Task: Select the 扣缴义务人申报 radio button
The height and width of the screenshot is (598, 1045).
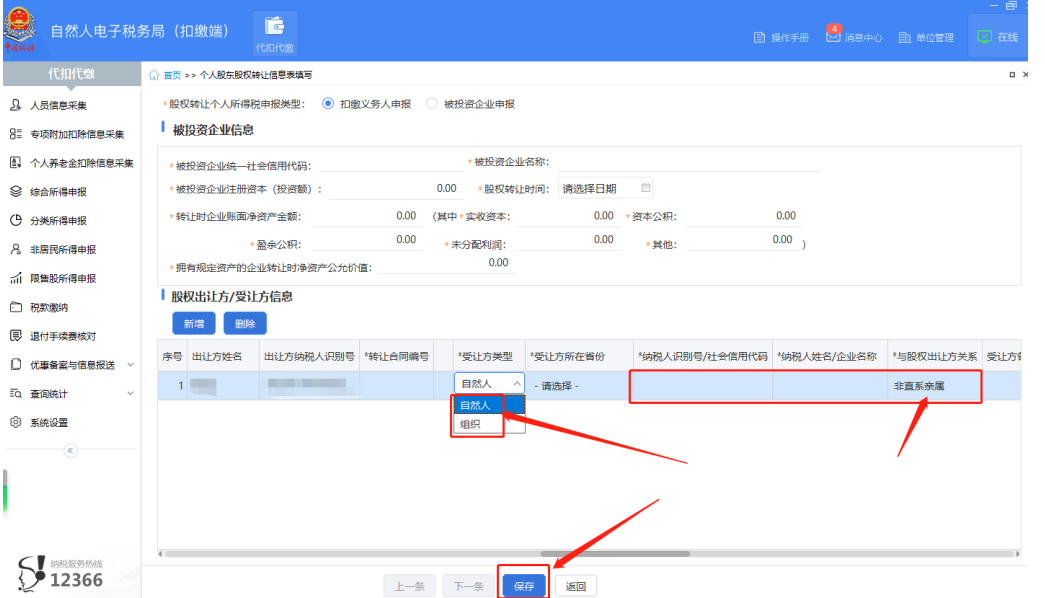Action: tap(328, 103)
